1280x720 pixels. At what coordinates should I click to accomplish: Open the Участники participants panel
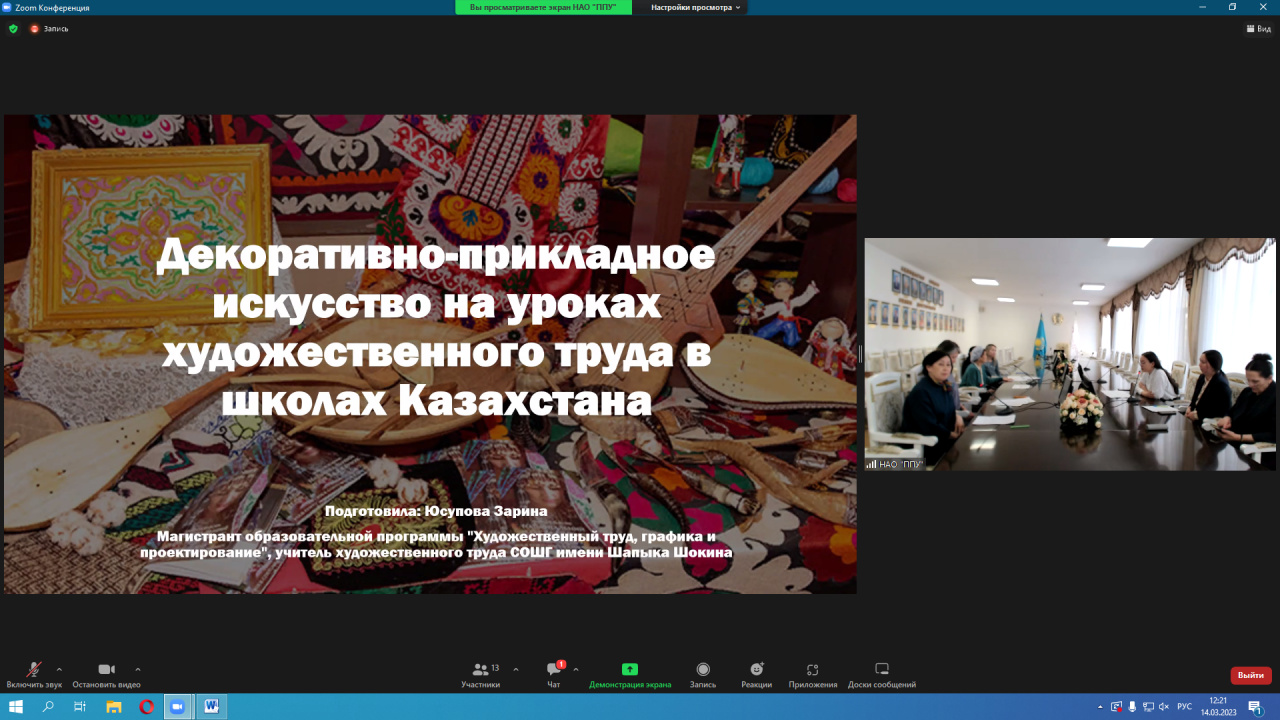(x=481, y=671)
